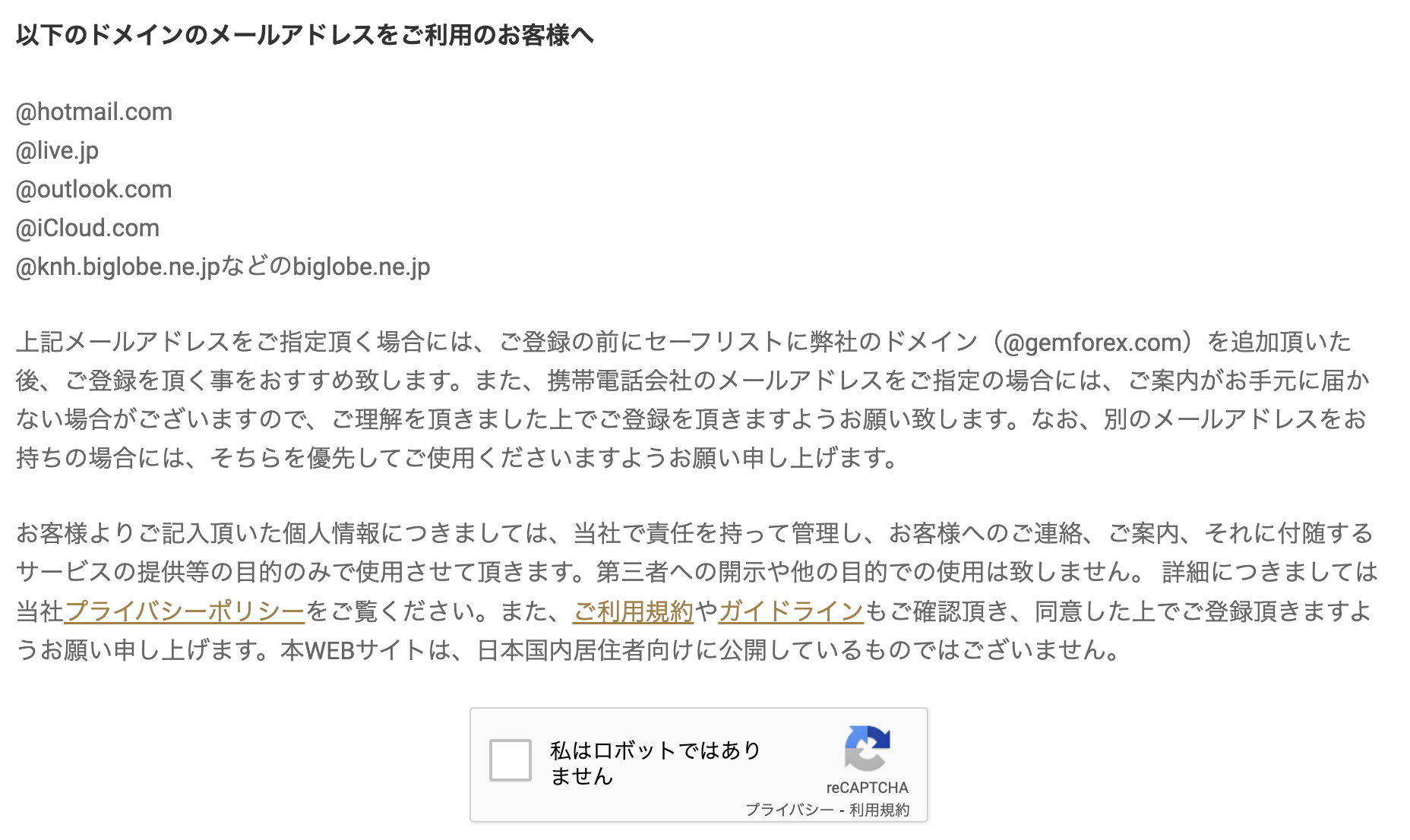Viewport: 1410px width, 840px height.
Task: Click the @outlook.com domain text
Action: pyautogui.click(x=94, y=190)
